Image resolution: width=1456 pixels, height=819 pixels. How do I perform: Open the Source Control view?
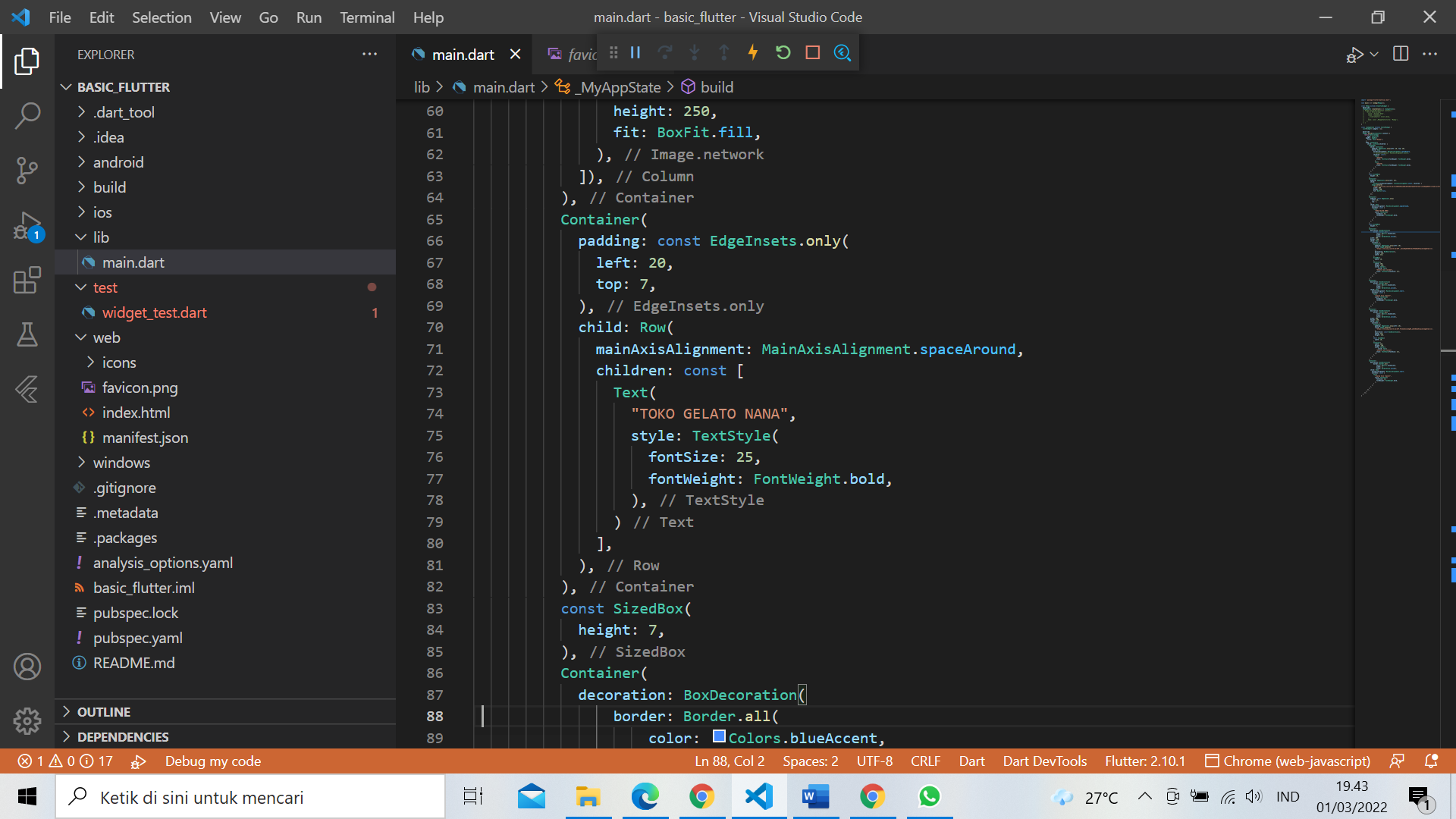click(x=27, y=171)
